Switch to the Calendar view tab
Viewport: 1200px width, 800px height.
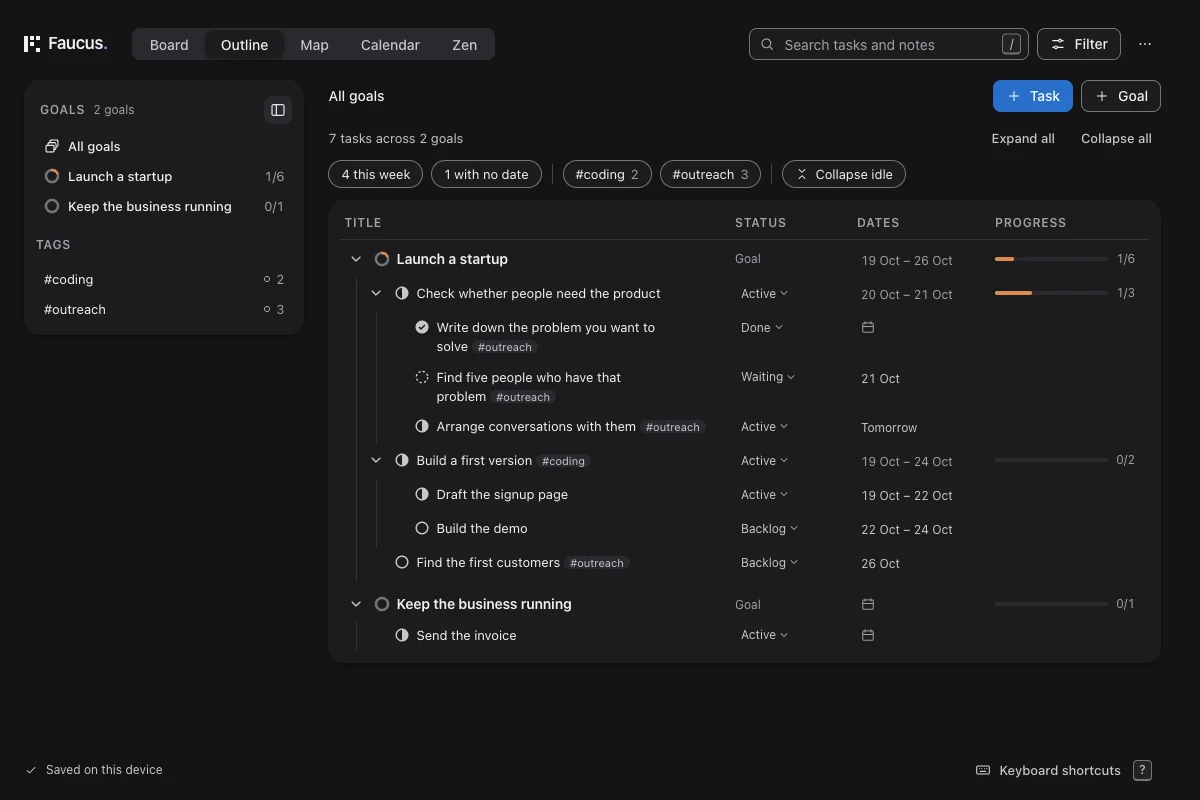(x=390, y=44)
